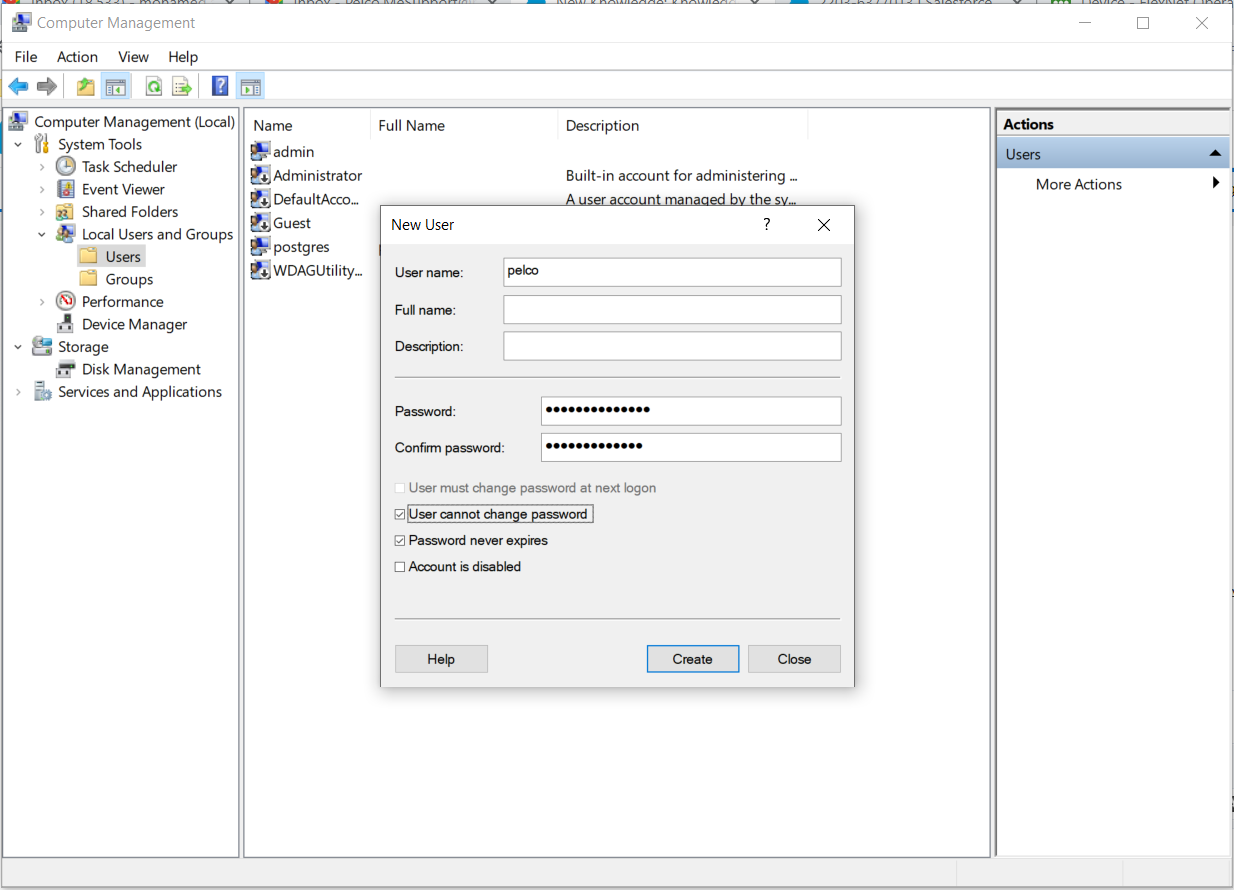1234x890 pixels.
Task: Expand the Shared Folders node
Action: click(42, 212)
